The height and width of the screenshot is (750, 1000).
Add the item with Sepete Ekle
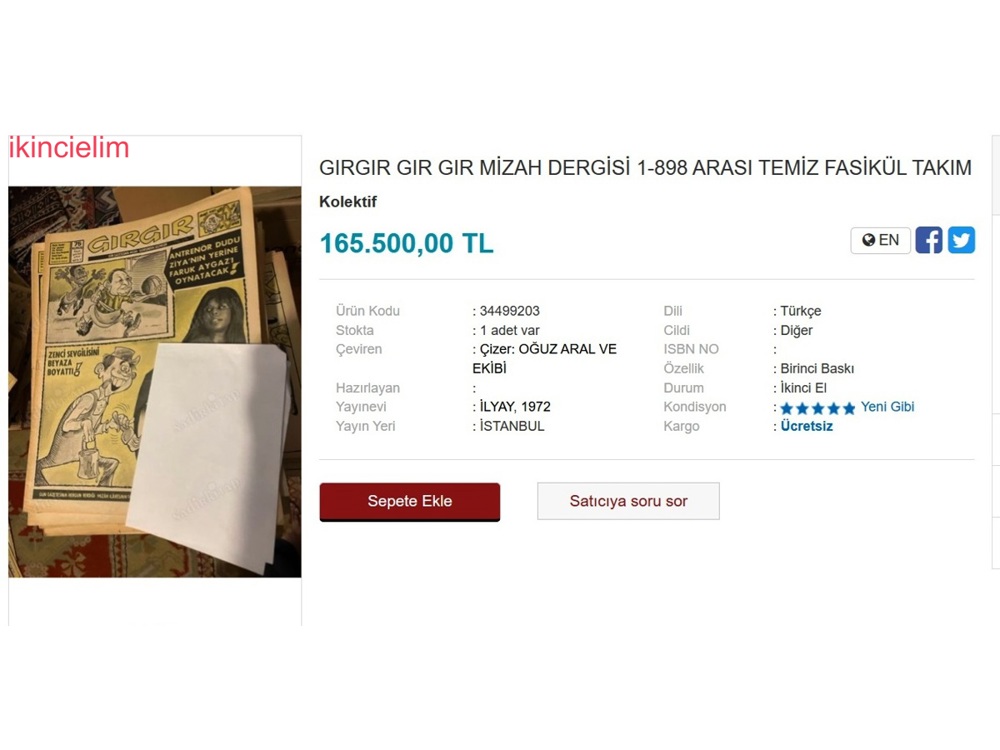pyautogui.click(x=409, y=501)
